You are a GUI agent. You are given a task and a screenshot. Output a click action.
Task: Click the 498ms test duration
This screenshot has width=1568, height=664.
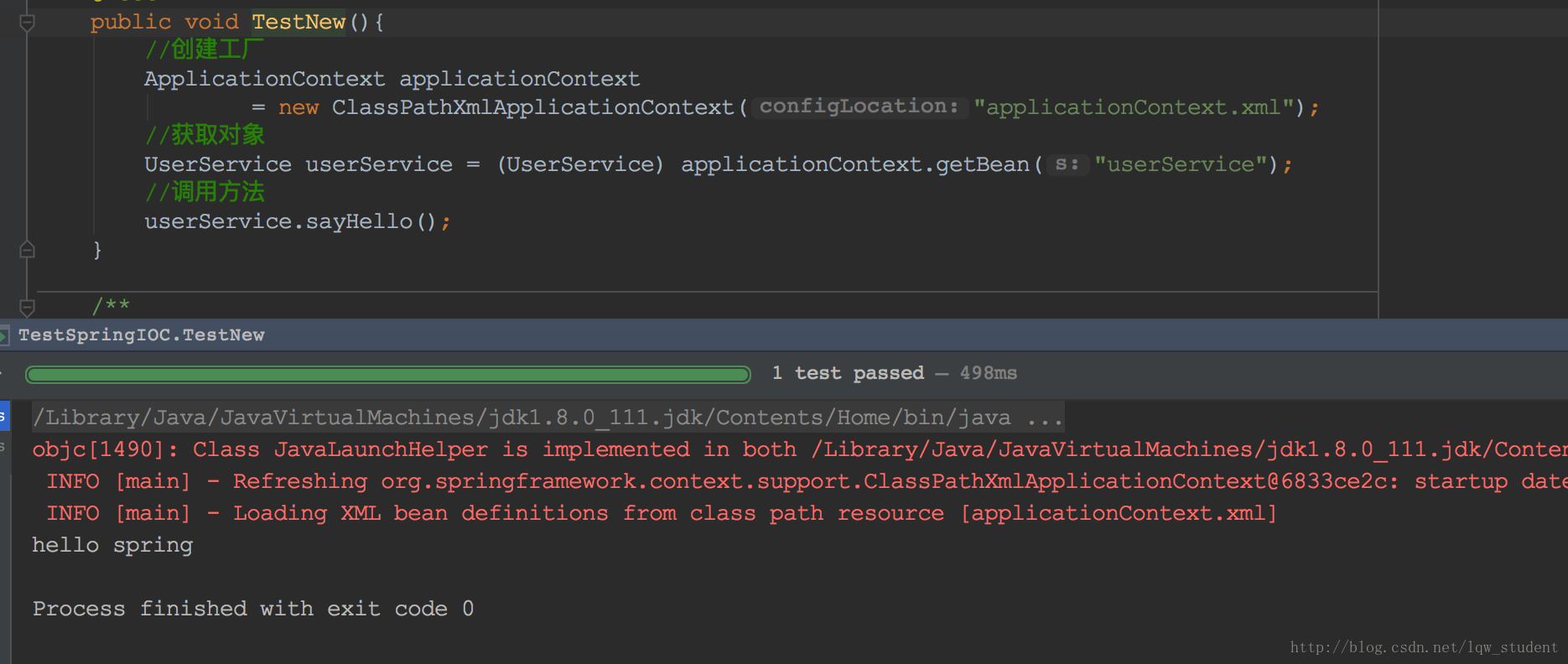click(988, 373)
